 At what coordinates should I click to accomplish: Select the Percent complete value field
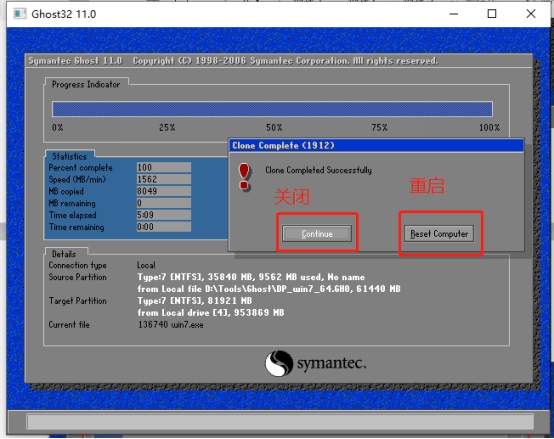coord(164,167)
